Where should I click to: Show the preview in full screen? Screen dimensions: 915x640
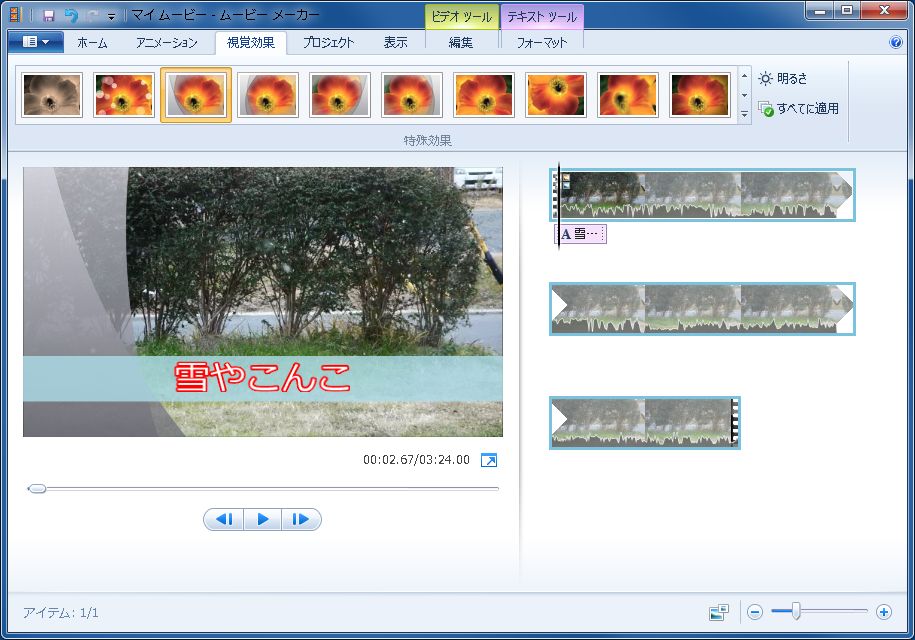coord(489,460)
